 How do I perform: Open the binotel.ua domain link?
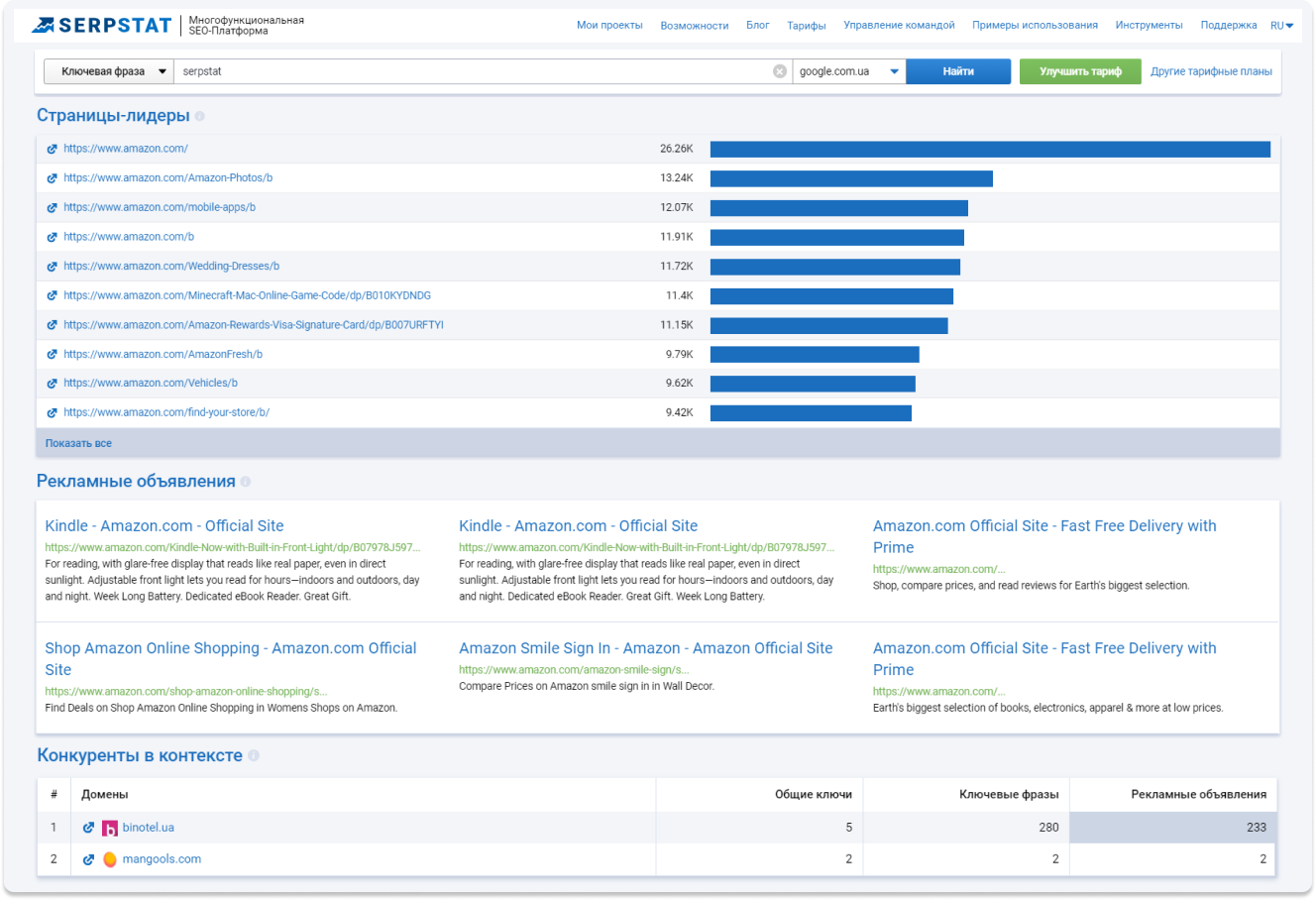tap(149, 828)
